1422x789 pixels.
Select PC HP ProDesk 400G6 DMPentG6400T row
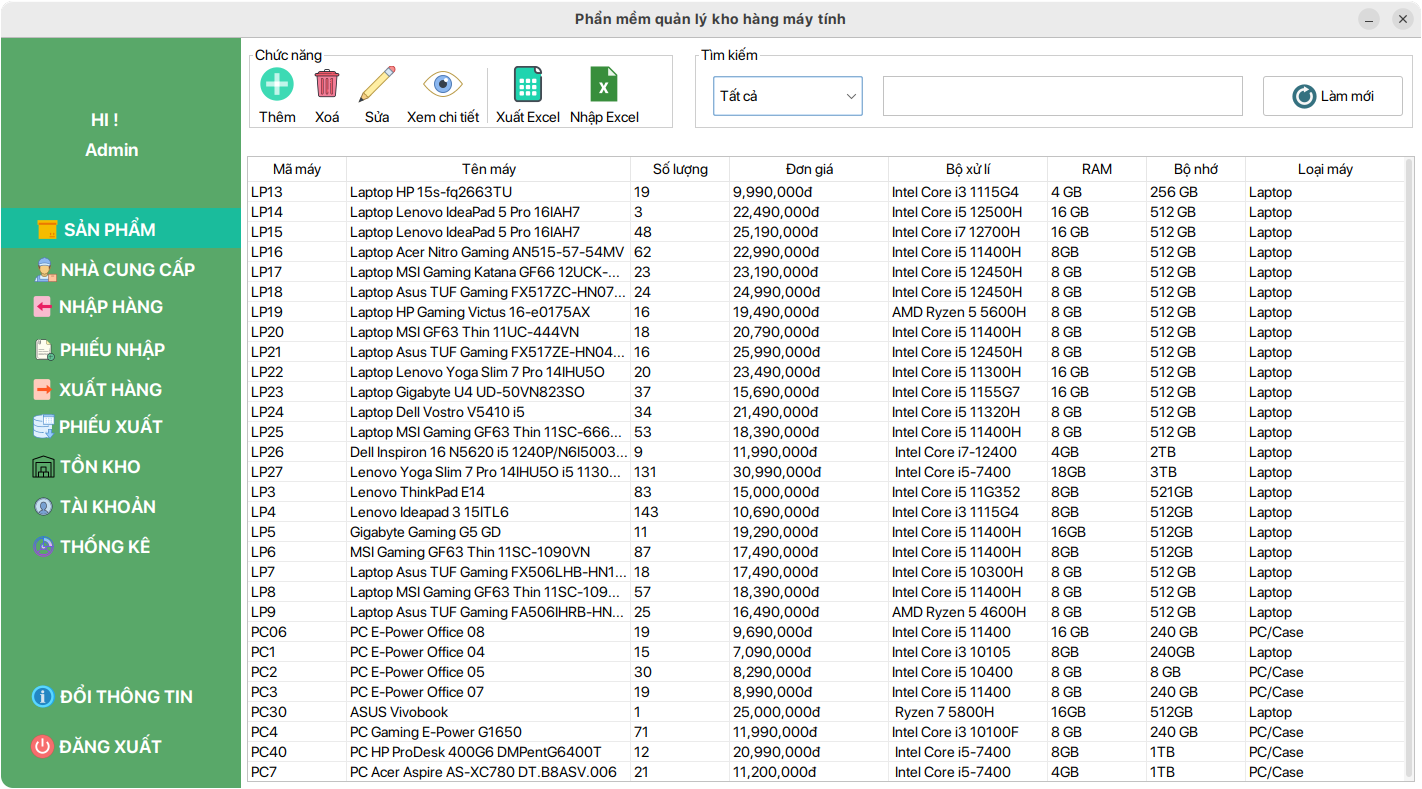(x=826, y=752)
